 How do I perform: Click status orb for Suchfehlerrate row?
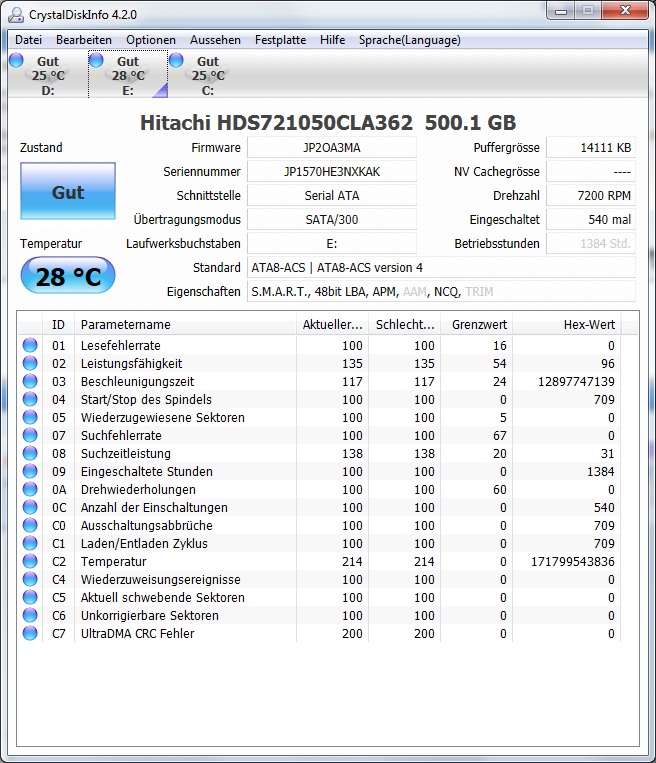(30, 435)
